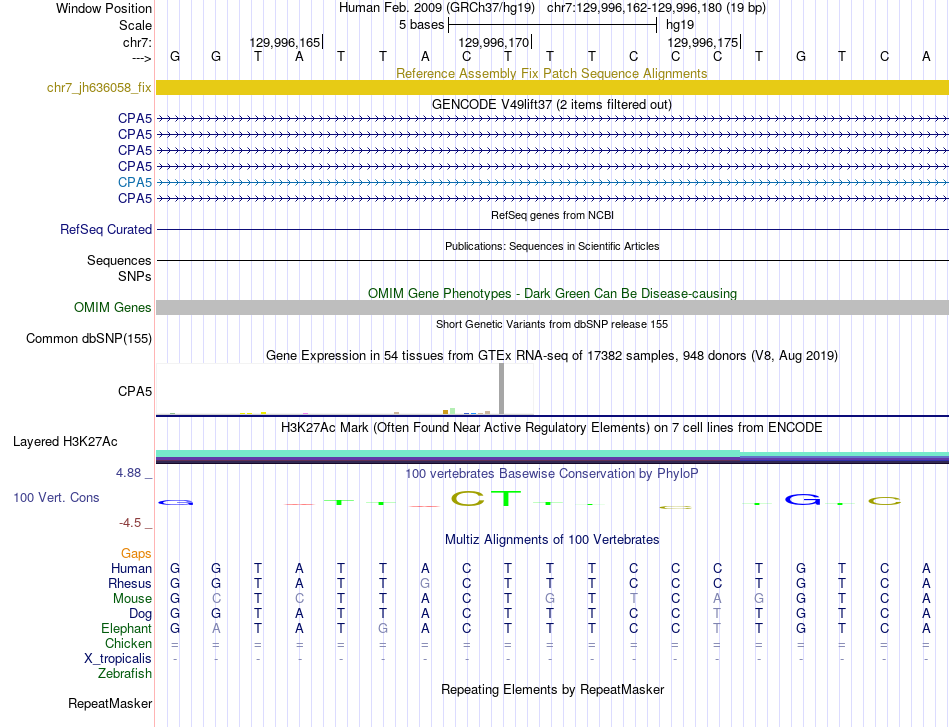Click the 100 Vert. Cons label
The image size is (950, 727).
[x=56, y=497]
